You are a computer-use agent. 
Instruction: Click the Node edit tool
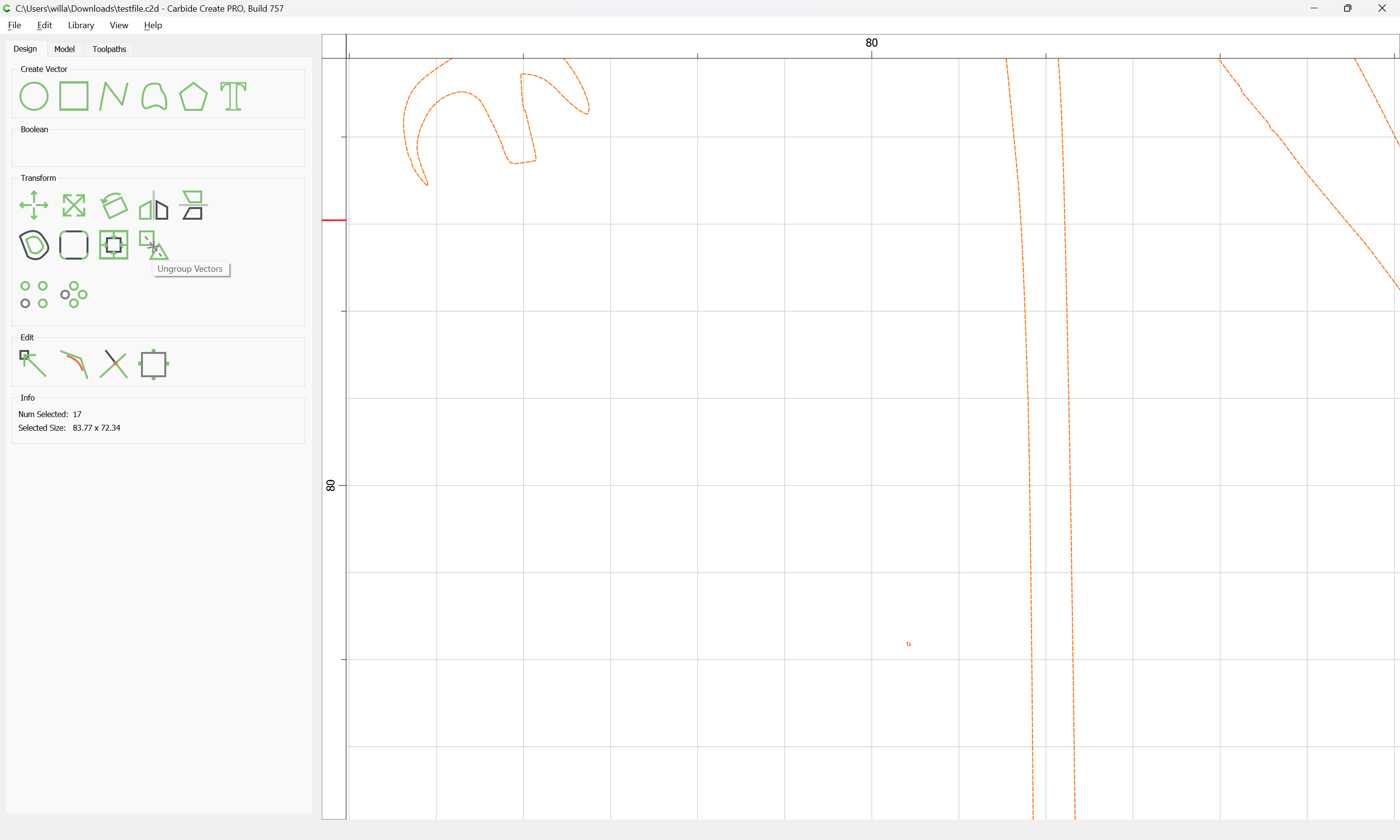(x=33, y=364)
